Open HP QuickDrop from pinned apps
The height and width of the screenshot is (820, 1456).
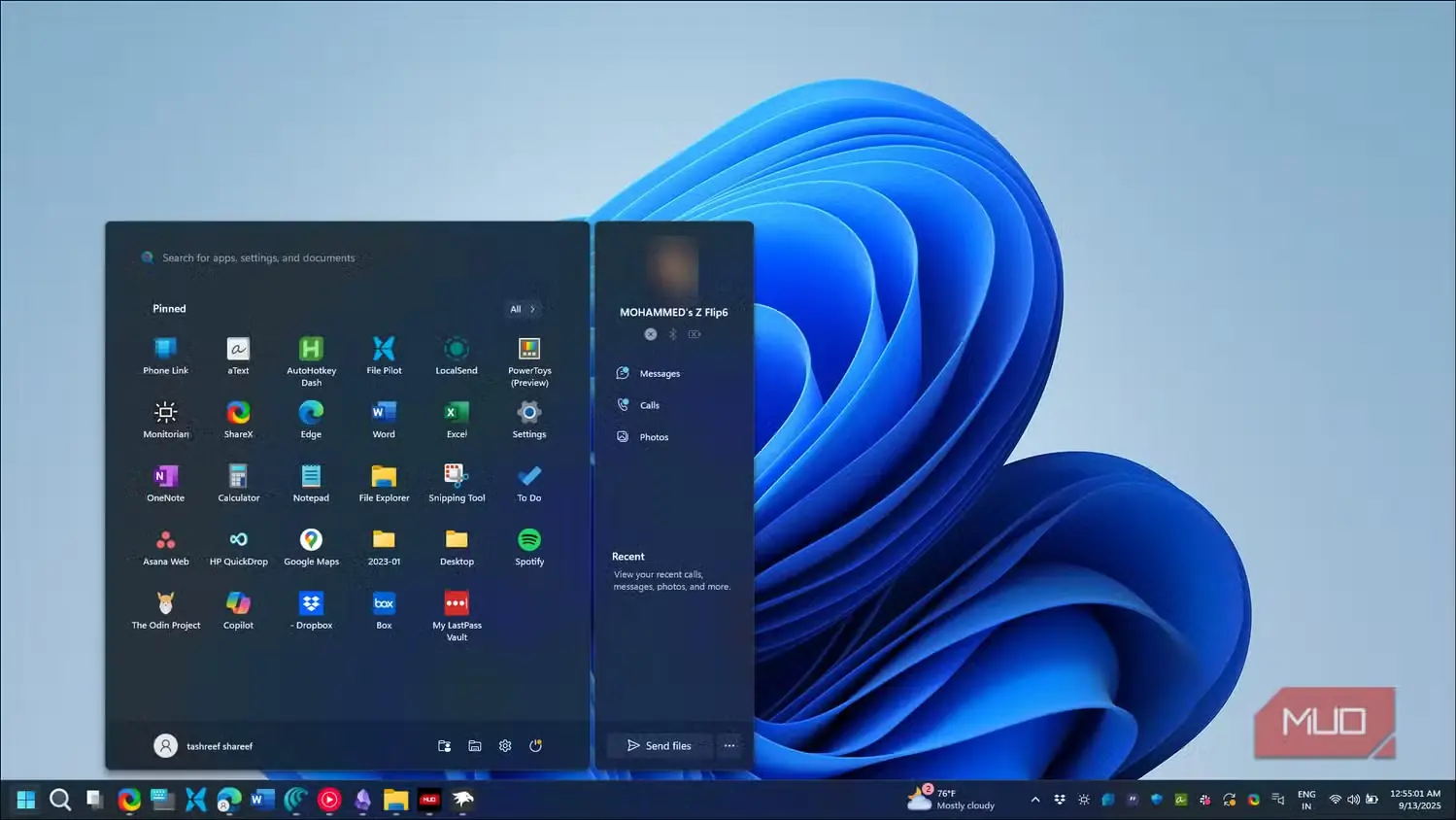tap(238, 547)
